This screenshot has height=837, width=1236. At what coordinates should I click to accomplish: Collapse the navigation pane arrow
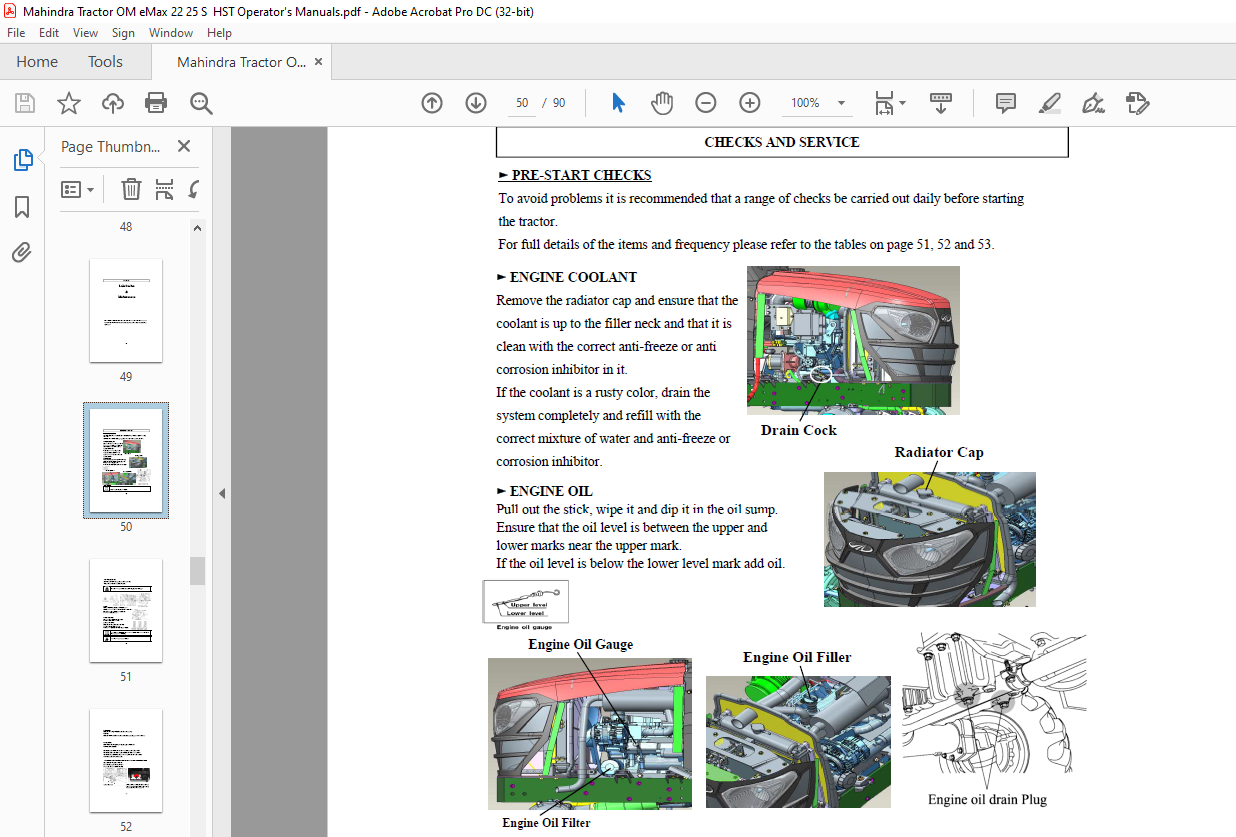pos(222,493)
